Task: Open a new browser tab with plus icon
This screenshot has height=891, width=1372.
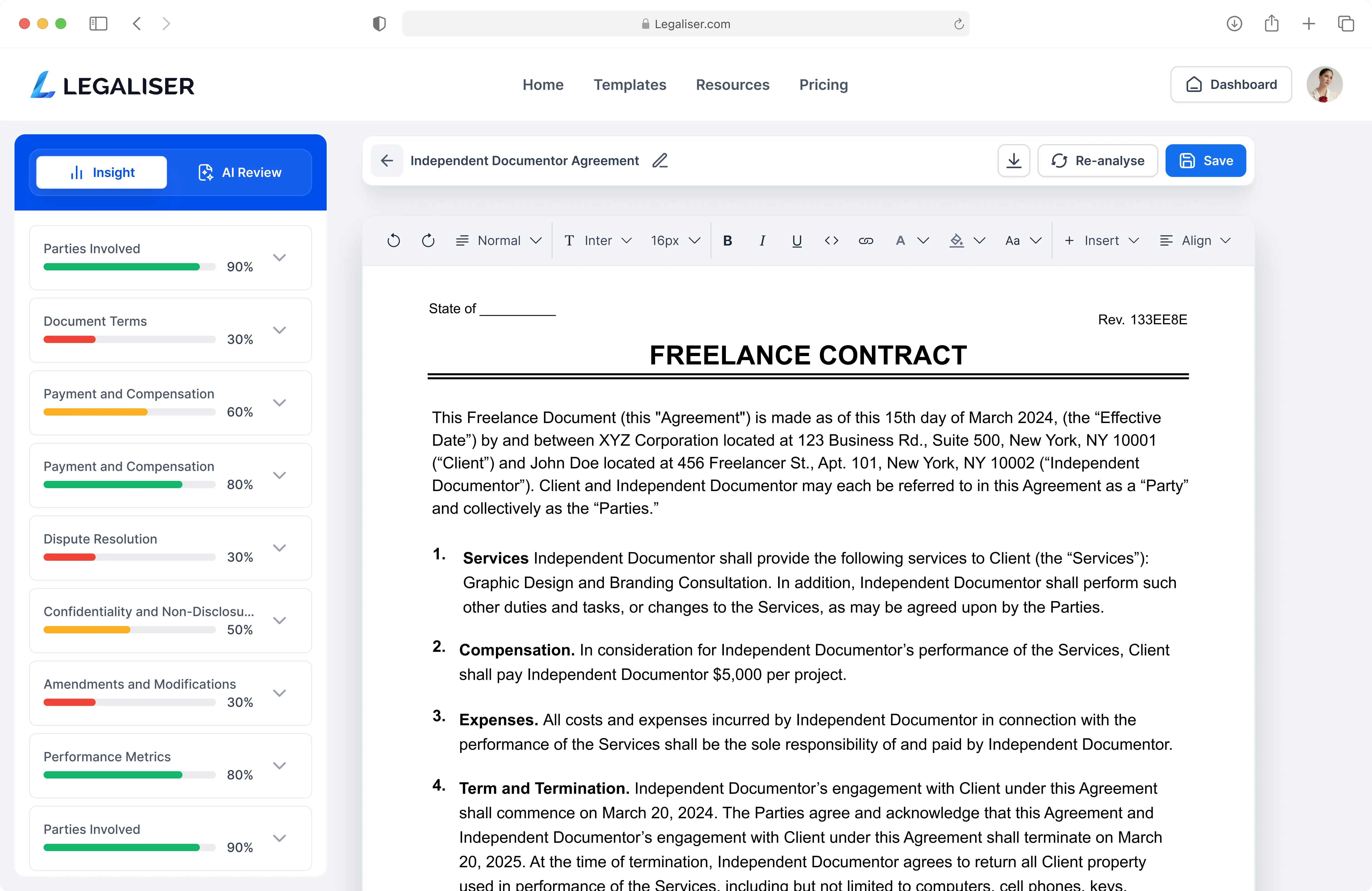Action: [x=1308, y=24]
